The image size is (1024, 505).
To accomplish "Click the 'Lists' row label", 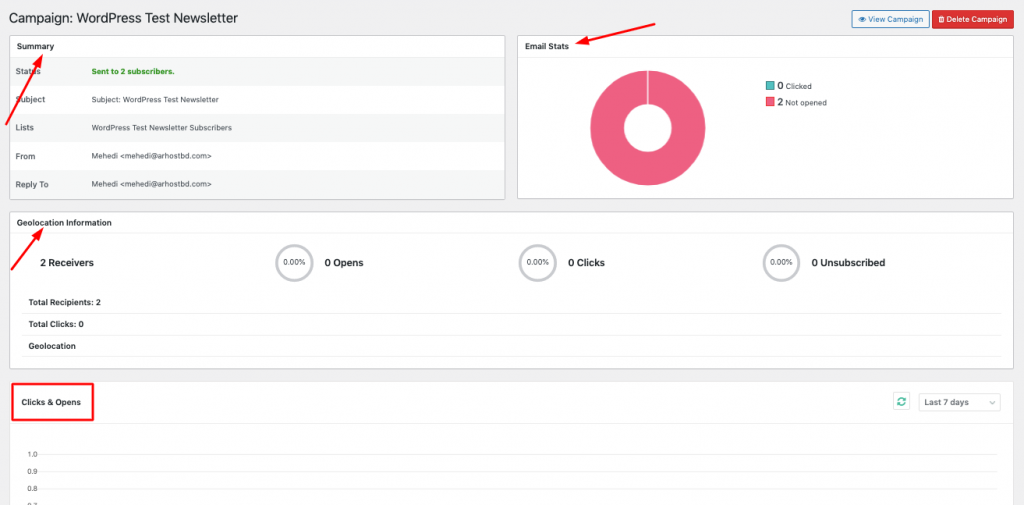I will [x=25, y=128].
